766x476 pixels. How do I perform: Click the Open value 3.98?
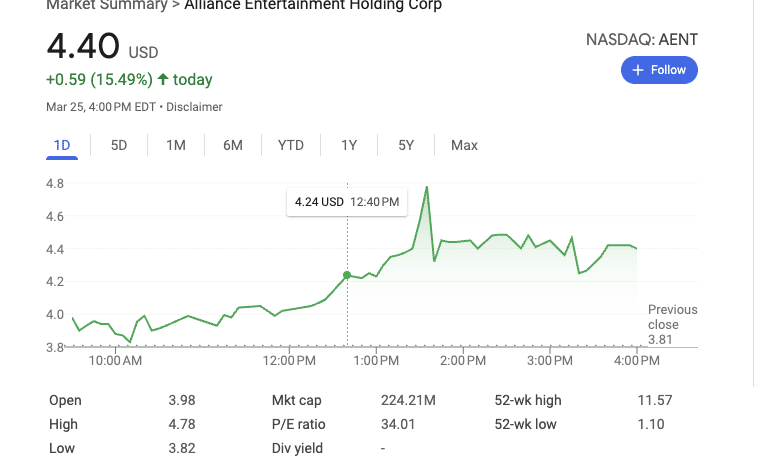click(182, 400)
